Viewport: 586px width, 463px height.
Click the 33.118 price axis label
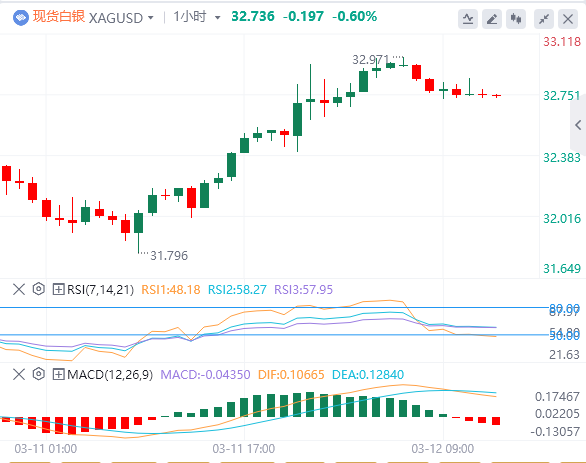562,42
